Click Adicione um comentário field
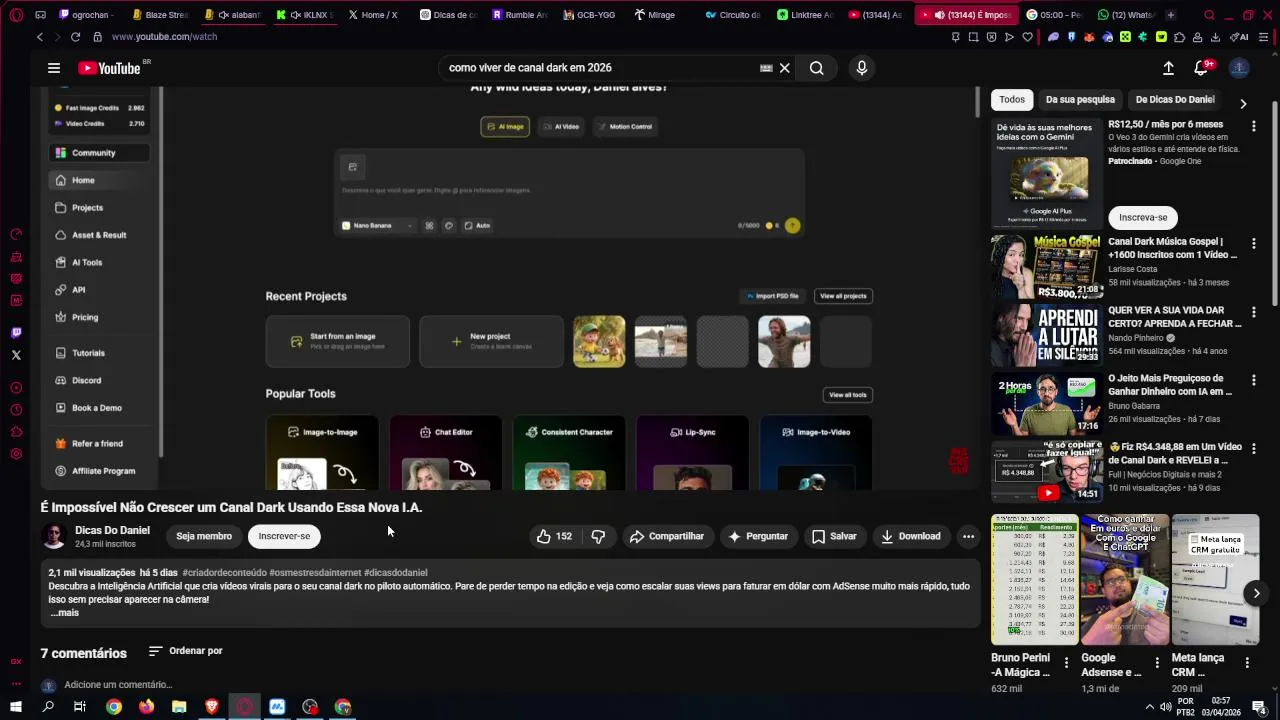 pyautogui.click(x=118, y=685)
